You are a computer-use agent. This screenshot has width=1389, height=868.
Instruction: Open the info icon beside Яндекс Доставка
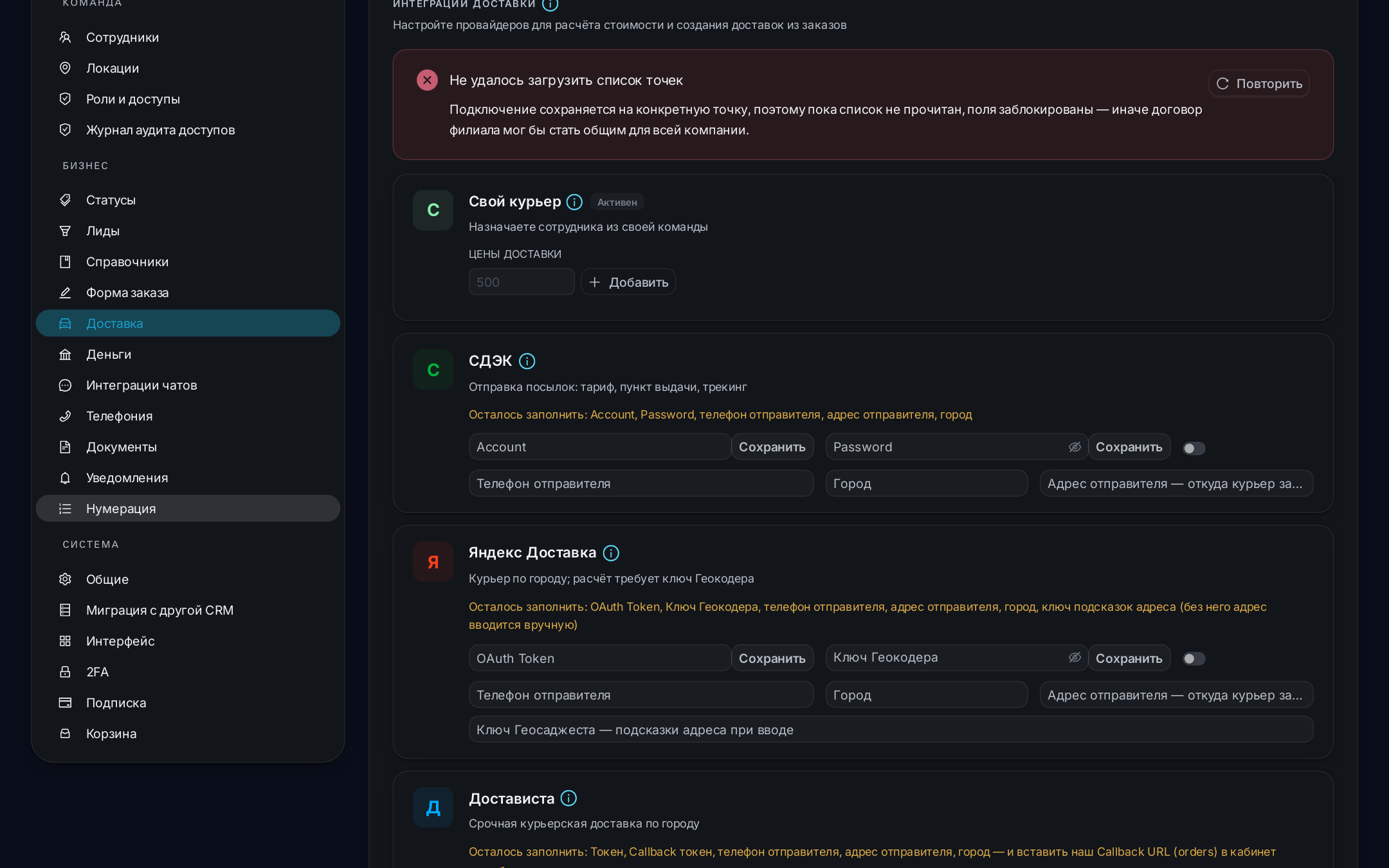tap(611, 553)
